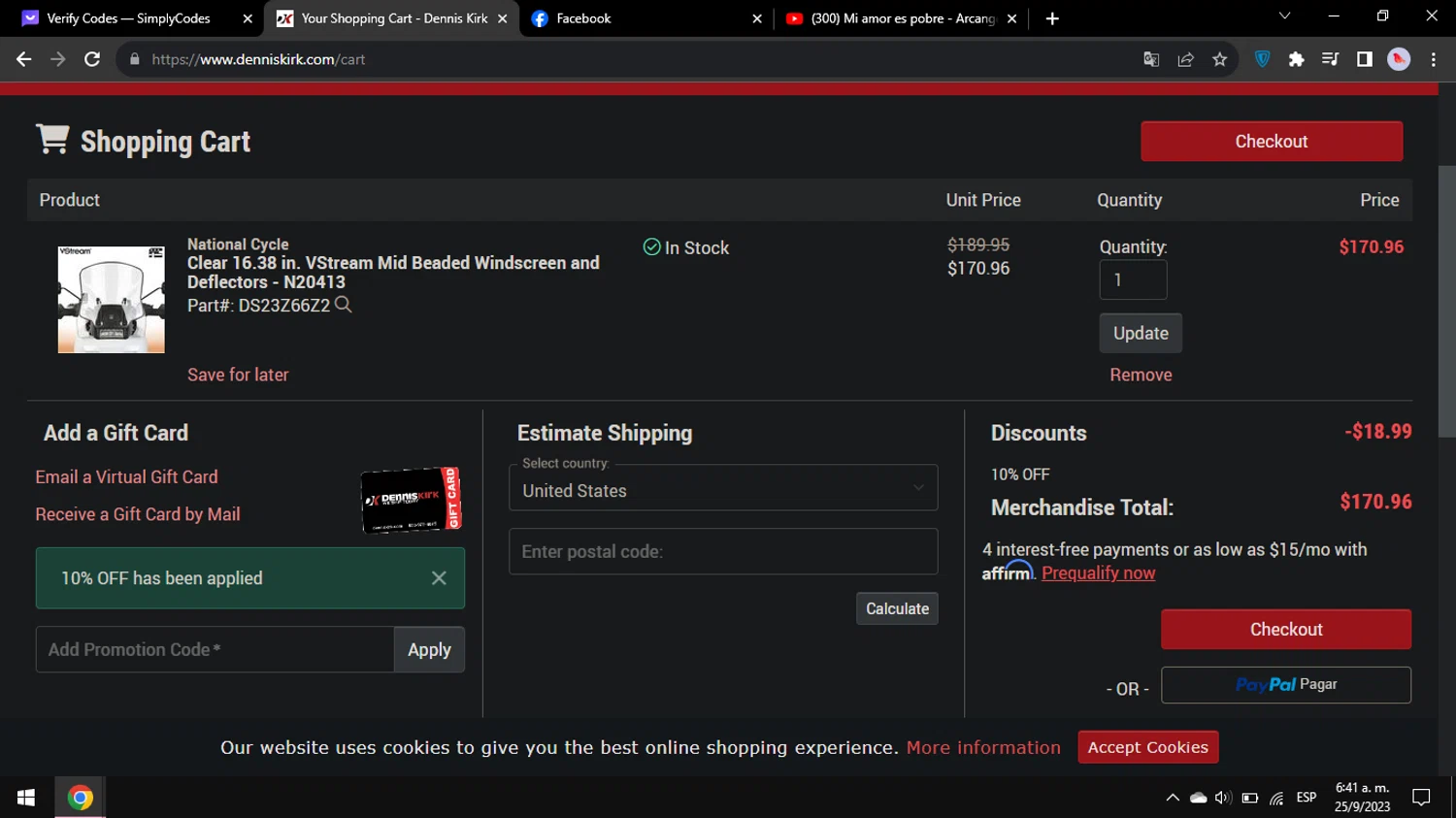Close the Verify Codes SimplyCodes tab
The image size is (1456, 818).
[x=248, y=18]
